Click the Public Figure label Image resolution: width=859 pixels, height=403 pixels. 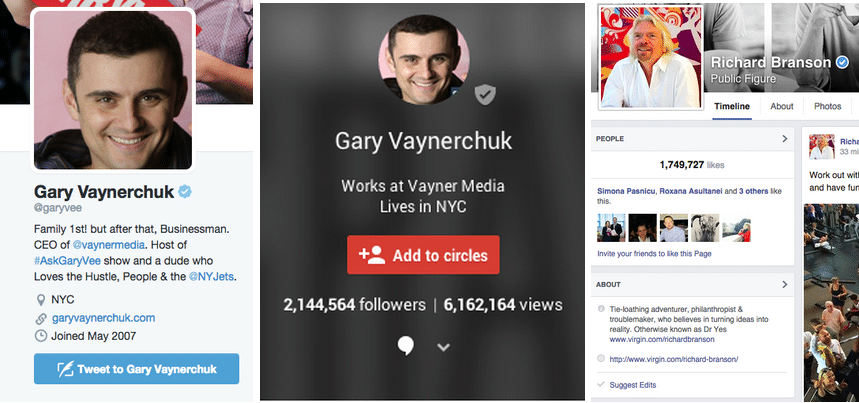(743, 79)
